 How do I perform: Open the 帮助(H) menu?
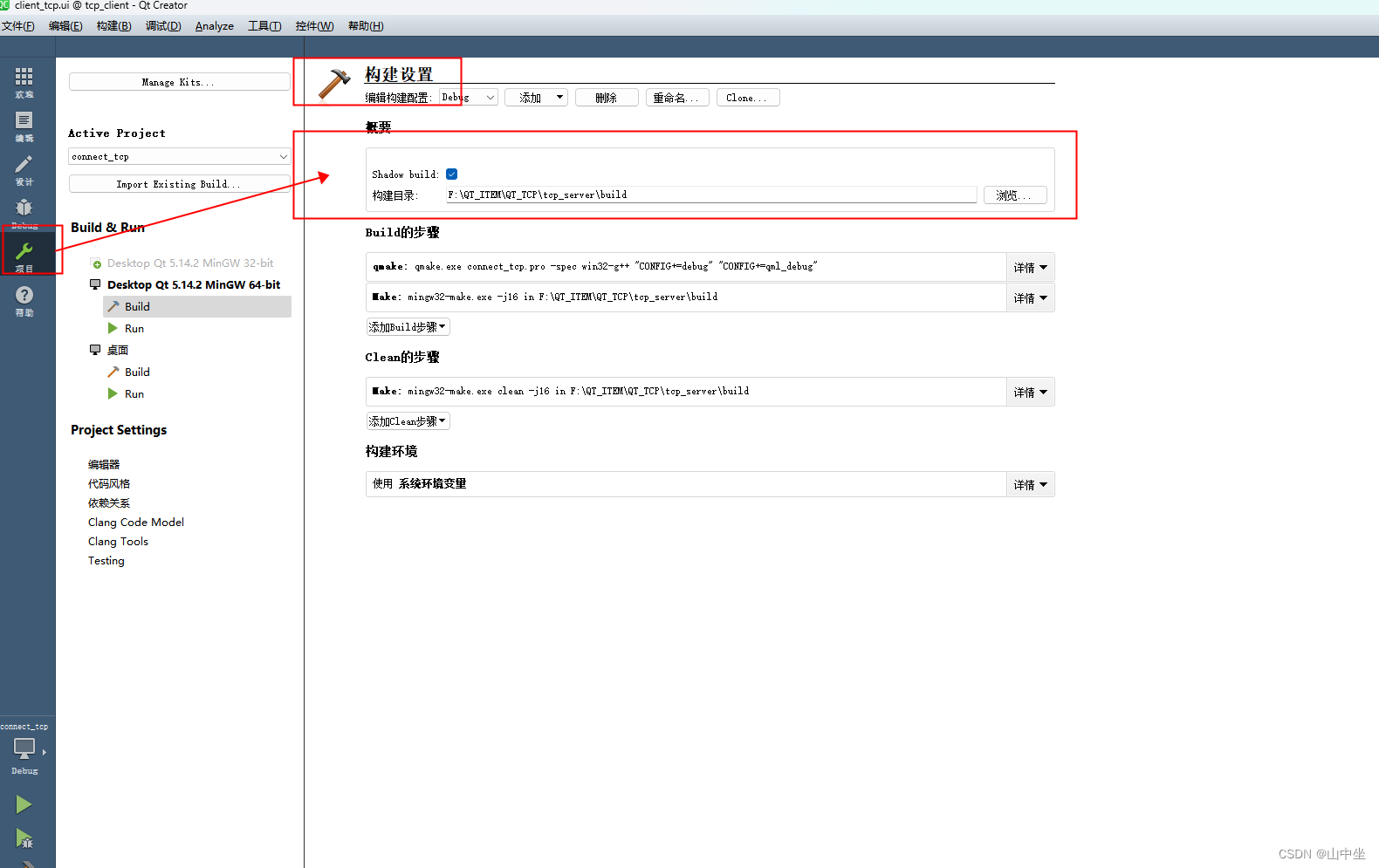point(366,26)
